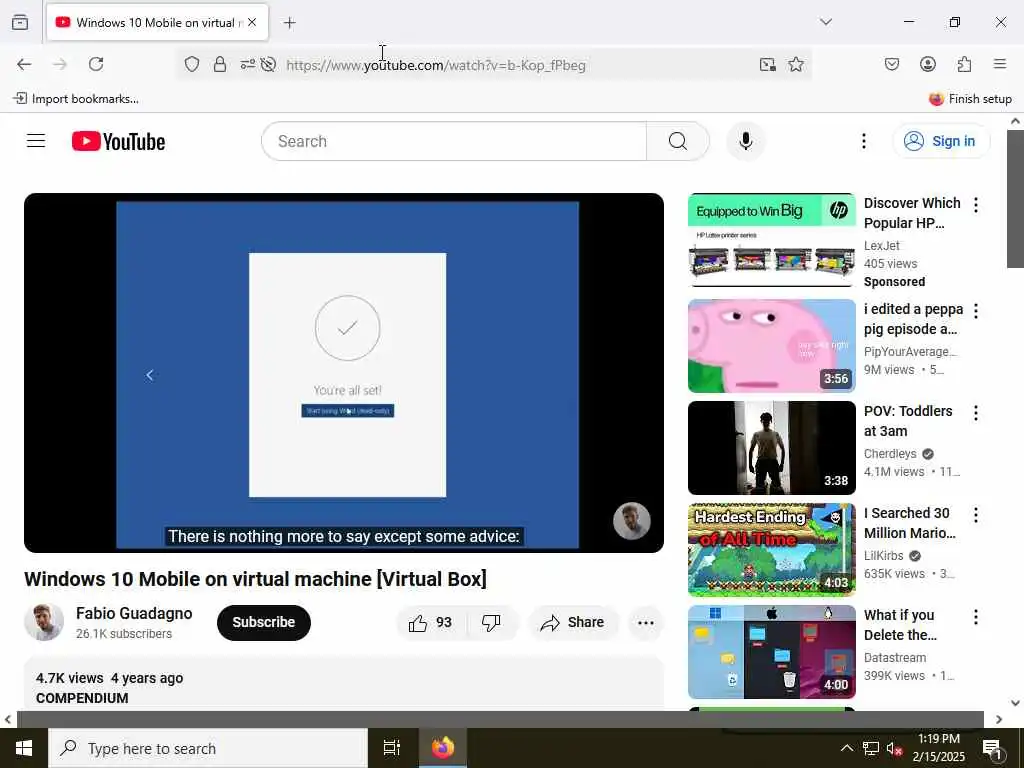The image size is (1024, 768).
Task: Open the HP printer sponsored thumbnail
Action: coord(771,240)
